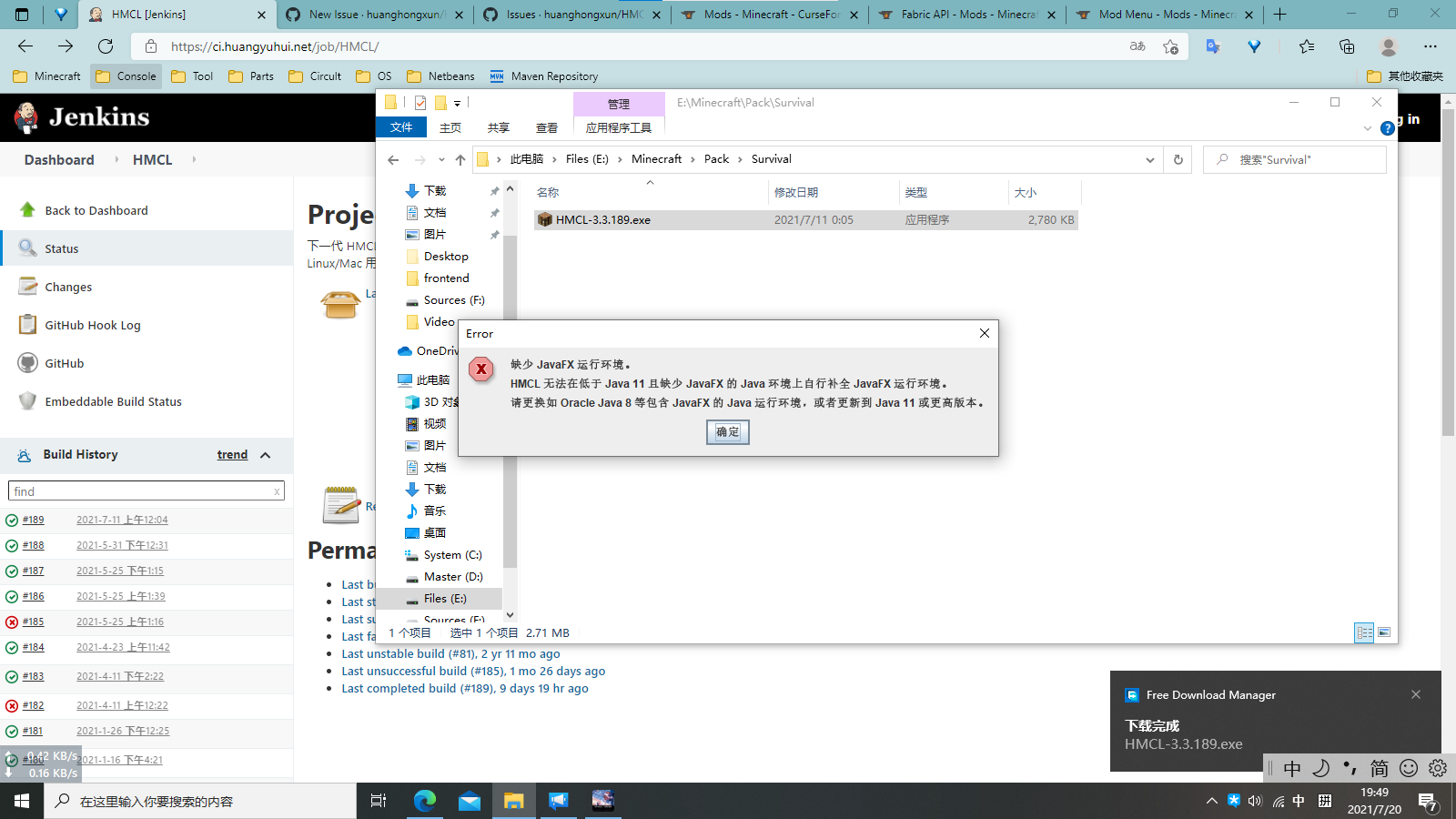Mute system volume via the speaker icon
Viewport: 1456px width, 819px height.
[x=1256, y=802]
